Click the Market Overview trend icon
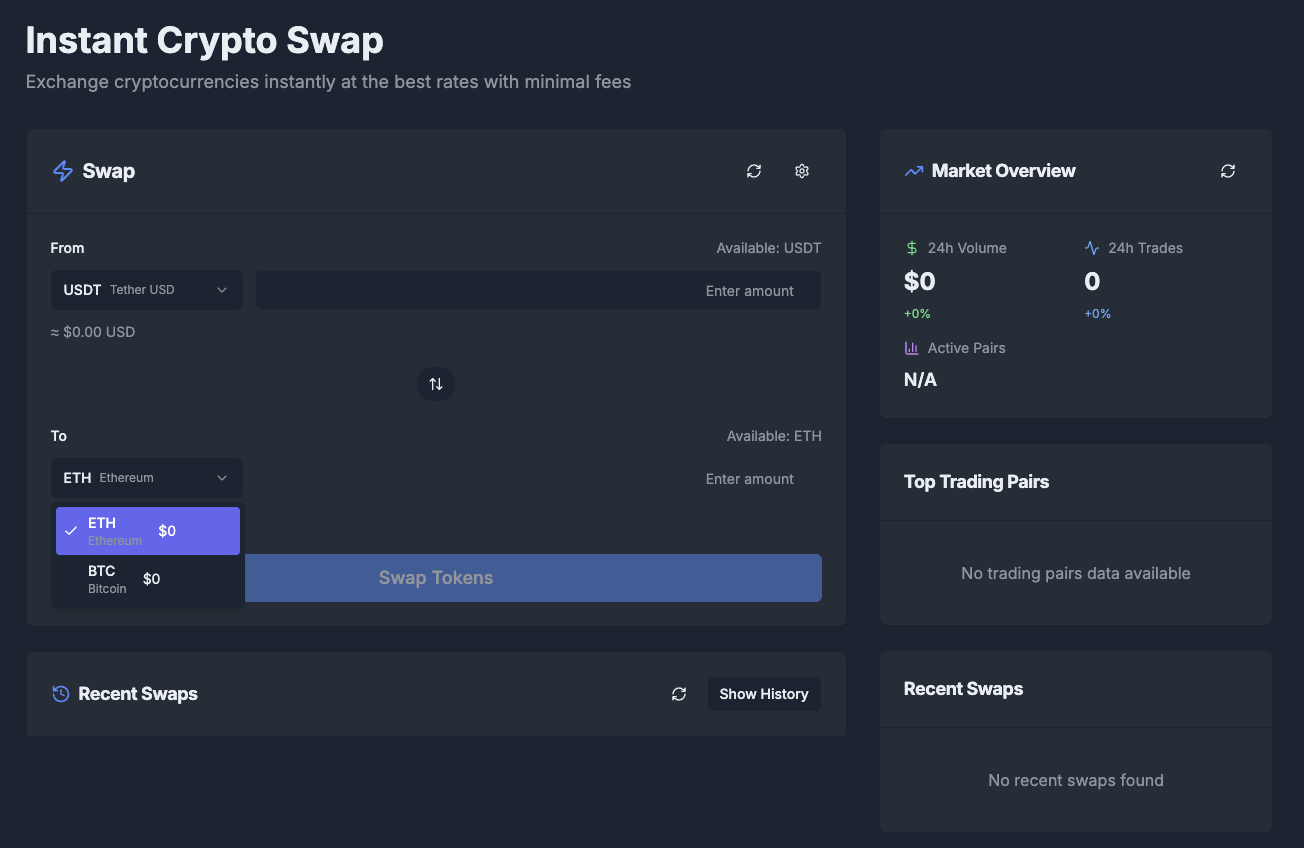The image size is (1304, 848). point(914,171)
